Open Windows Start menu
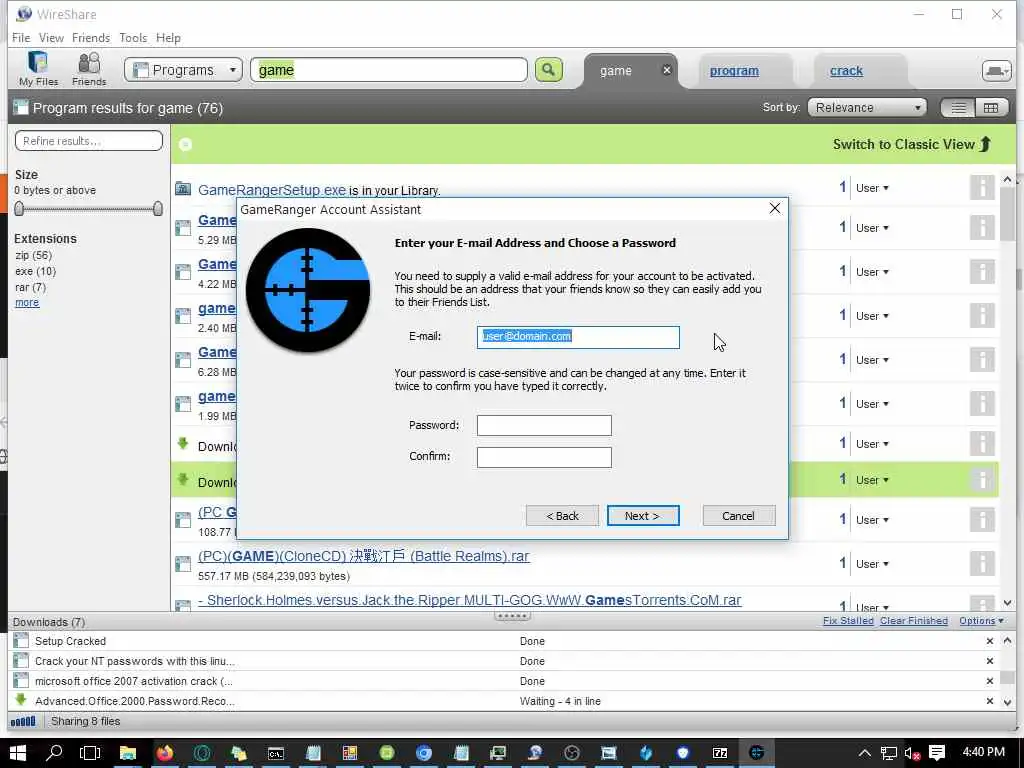The height and width of the screenshot is (768, 1024). 18,753
